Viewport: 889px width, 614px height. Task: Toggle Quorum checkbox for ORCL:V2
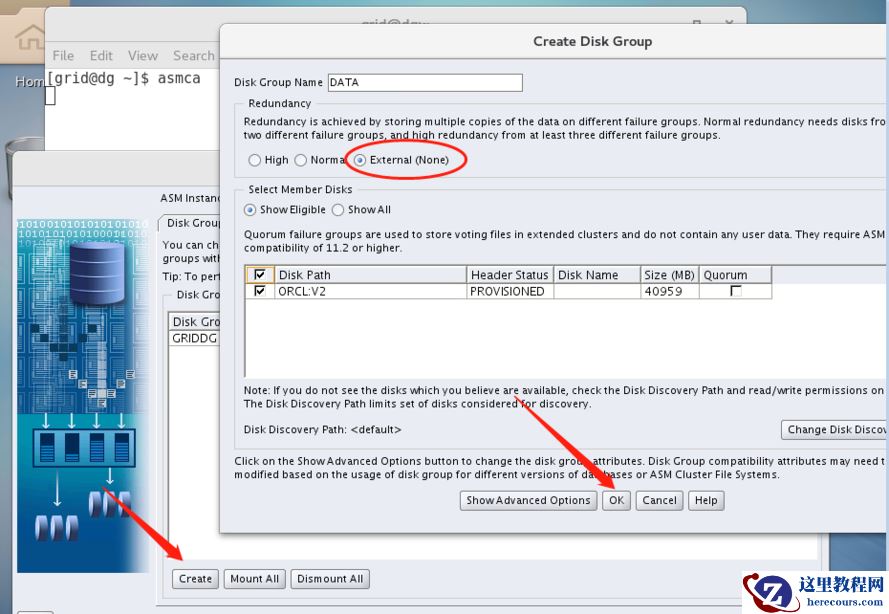click(x=736, y=291)
